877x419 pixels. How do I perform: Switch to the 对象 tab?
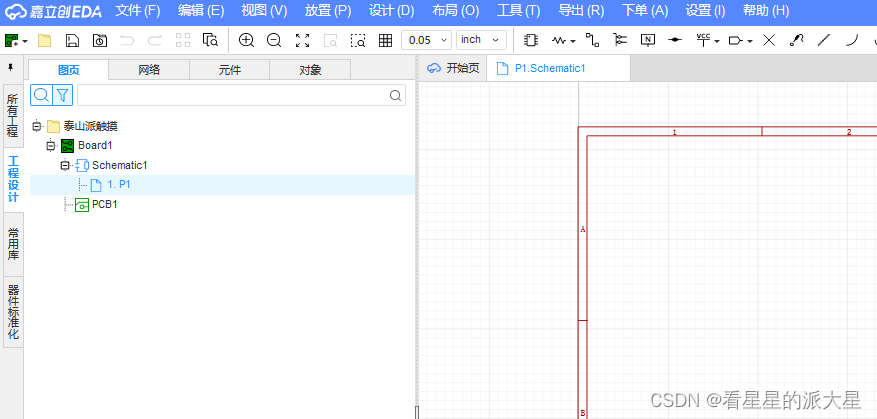tap(310, 70)
